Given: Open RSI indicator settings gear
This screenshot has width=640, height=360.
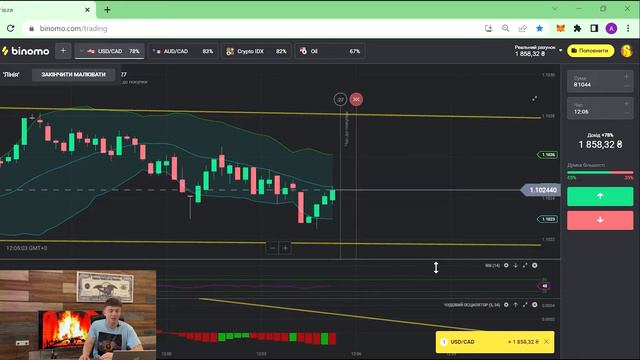Looking at the screenshot, I should 506,265.
